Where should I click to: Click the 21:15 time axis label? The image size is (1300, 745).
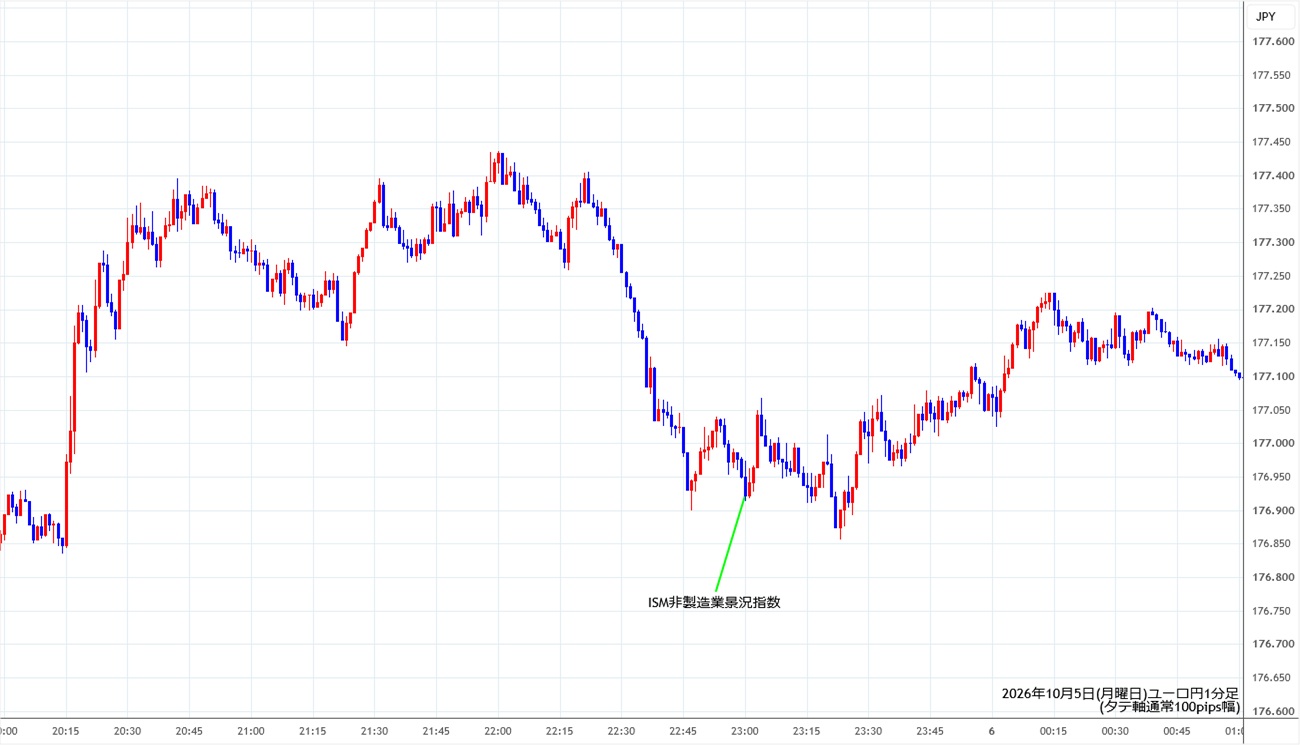[x=313, y=731]
